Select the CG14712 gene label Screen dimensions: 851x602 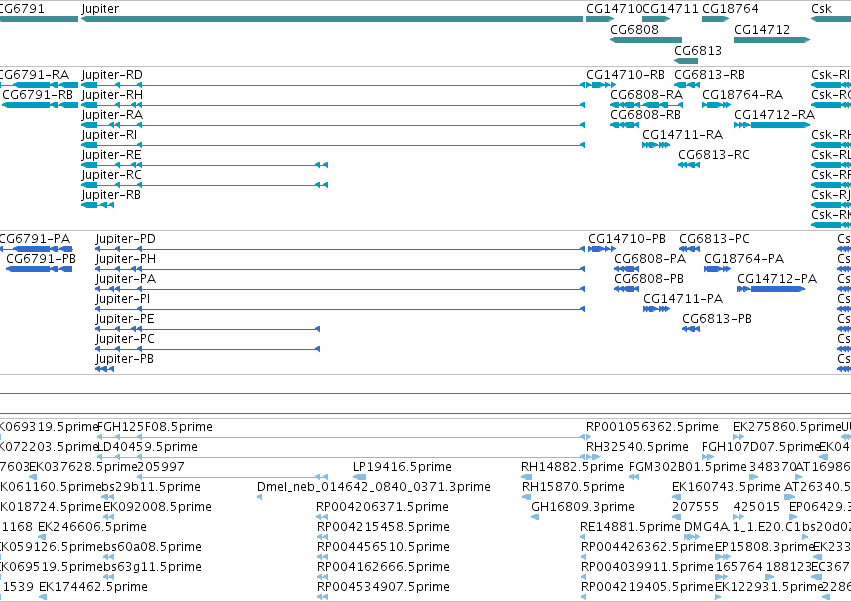(762, 29)
